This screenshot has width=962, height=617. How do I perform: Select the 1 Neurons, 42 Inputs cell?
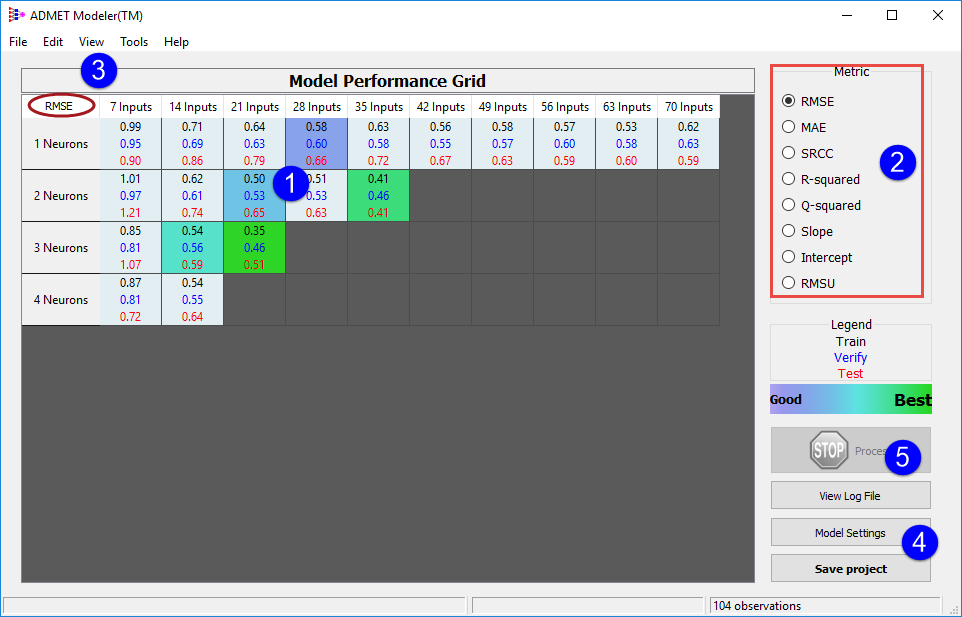[441, 144]
